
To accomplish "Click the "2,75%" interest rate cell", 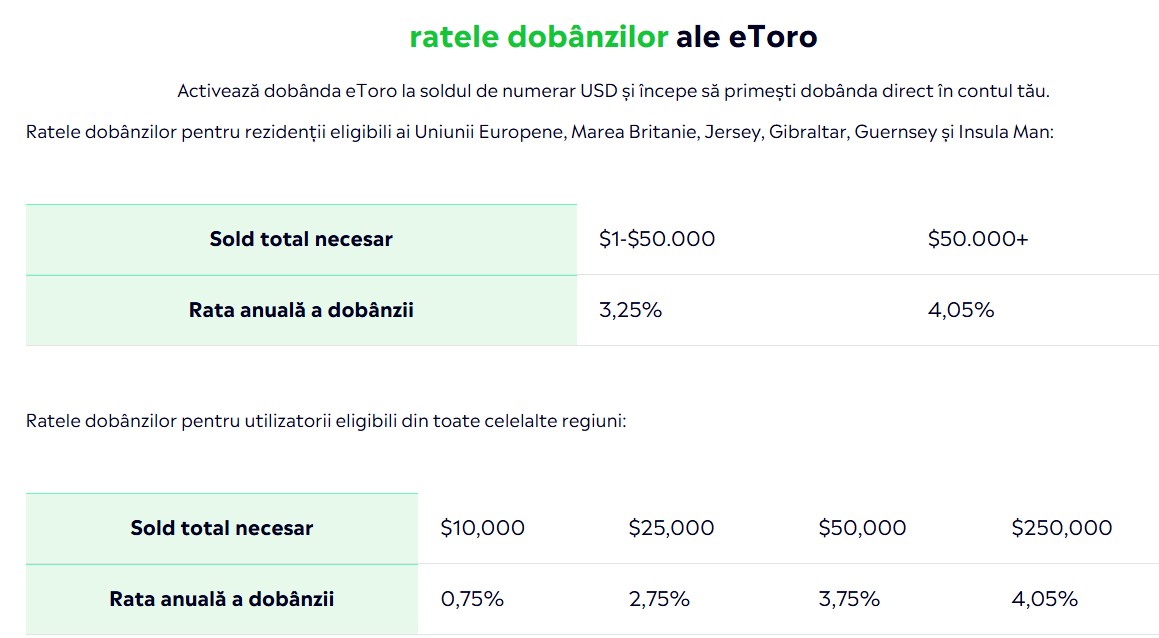I will pos(659,599).
